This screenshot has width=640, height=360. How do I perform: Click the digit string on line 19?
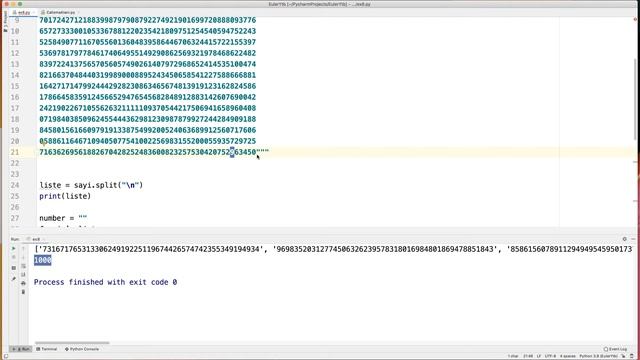click(148, 130)
